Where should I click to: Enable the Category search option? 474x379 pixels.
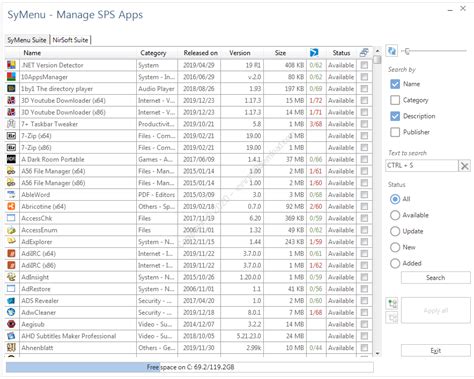tap(395, 100)
